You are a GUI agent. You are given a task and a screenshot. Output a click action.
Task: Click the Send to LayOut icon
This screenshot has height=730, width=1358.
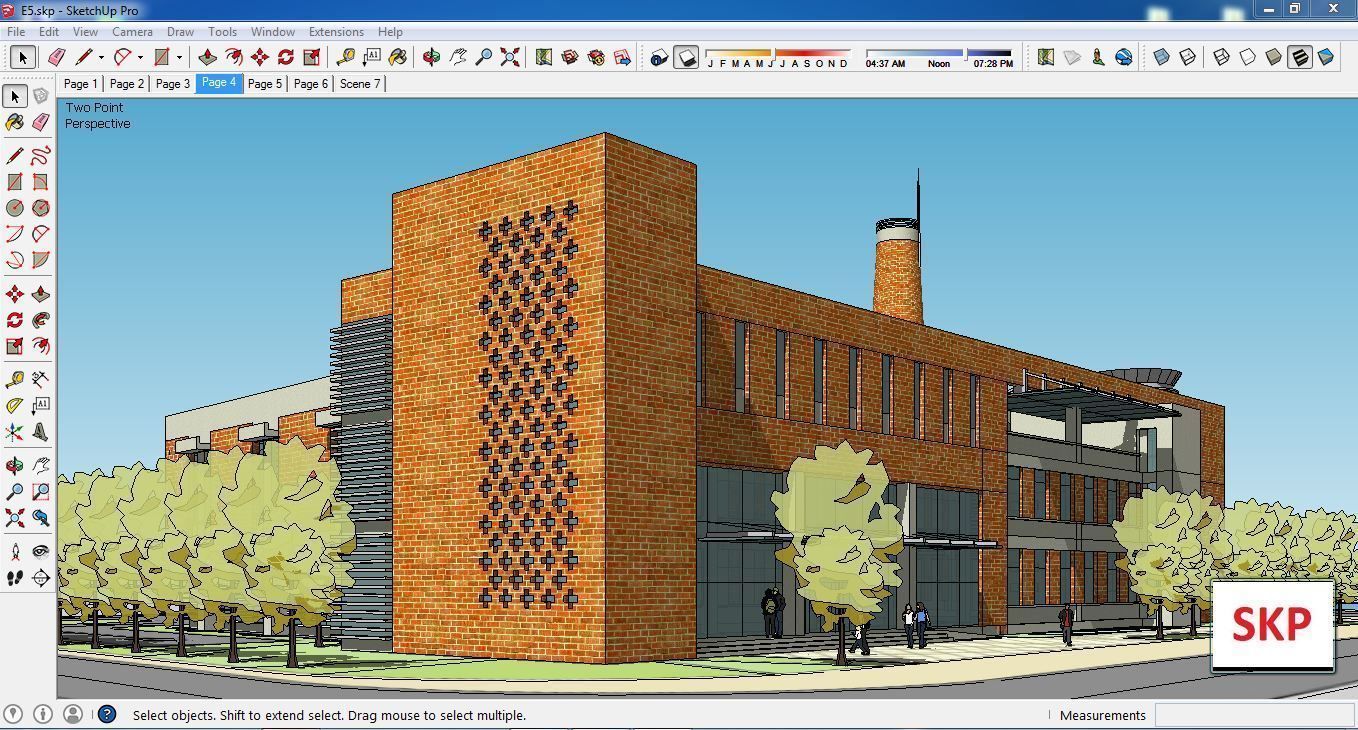pos(623,57)
